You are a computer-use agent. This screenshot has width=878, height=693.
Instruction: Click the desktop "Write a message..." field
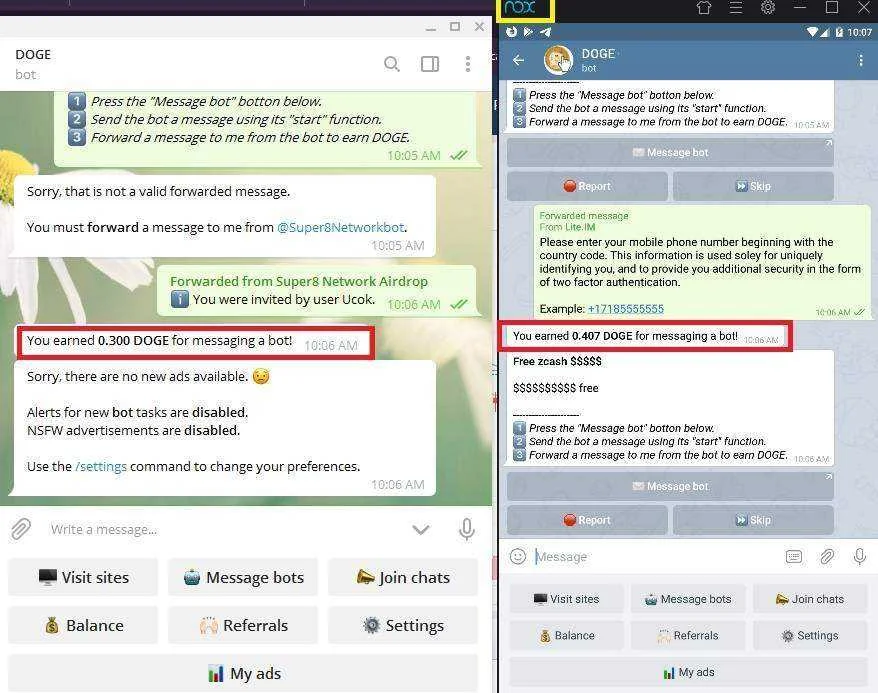click(x=224, y=529)
